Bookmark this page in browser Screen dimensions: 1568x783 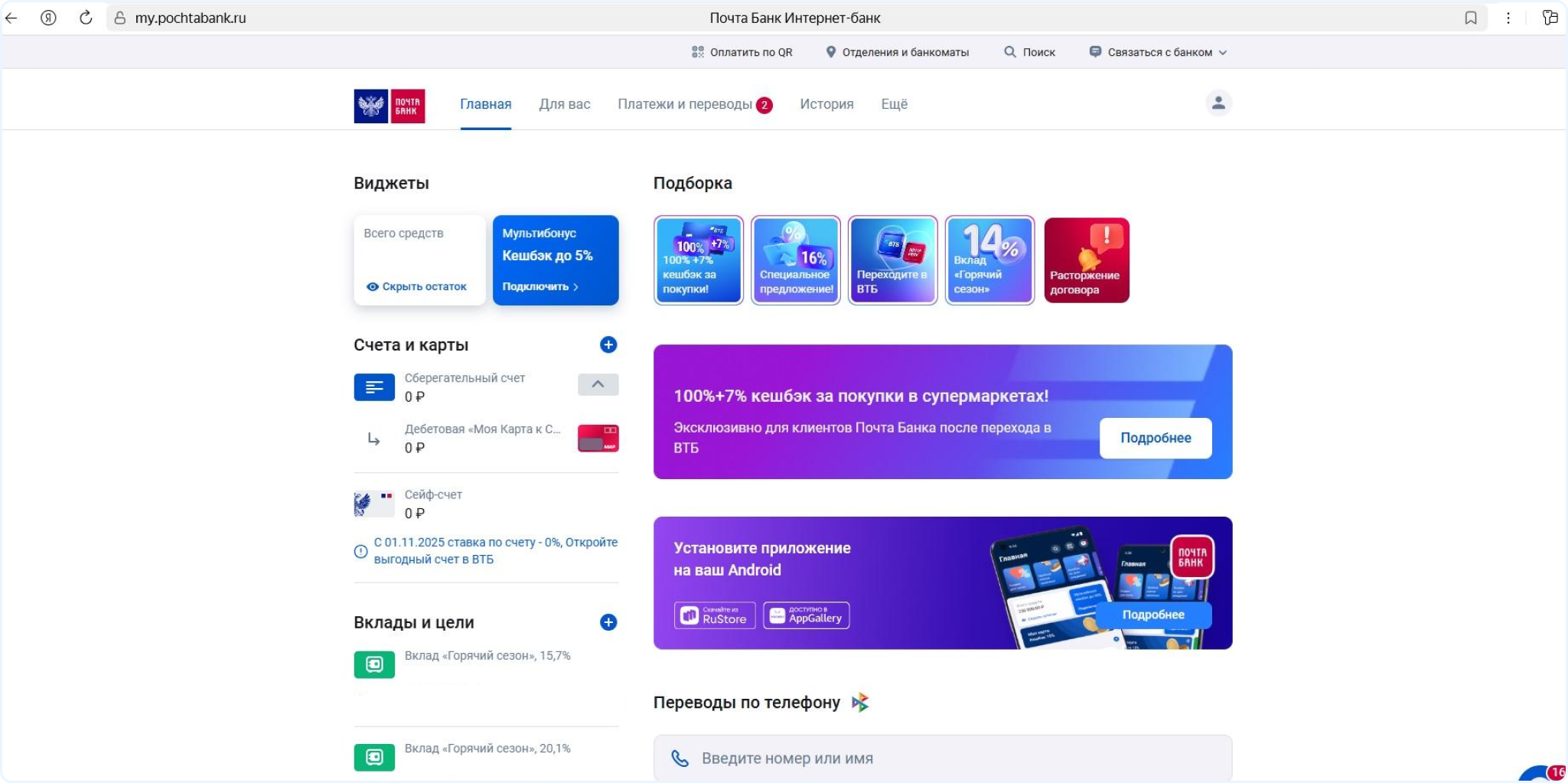tap(1470, 18)
